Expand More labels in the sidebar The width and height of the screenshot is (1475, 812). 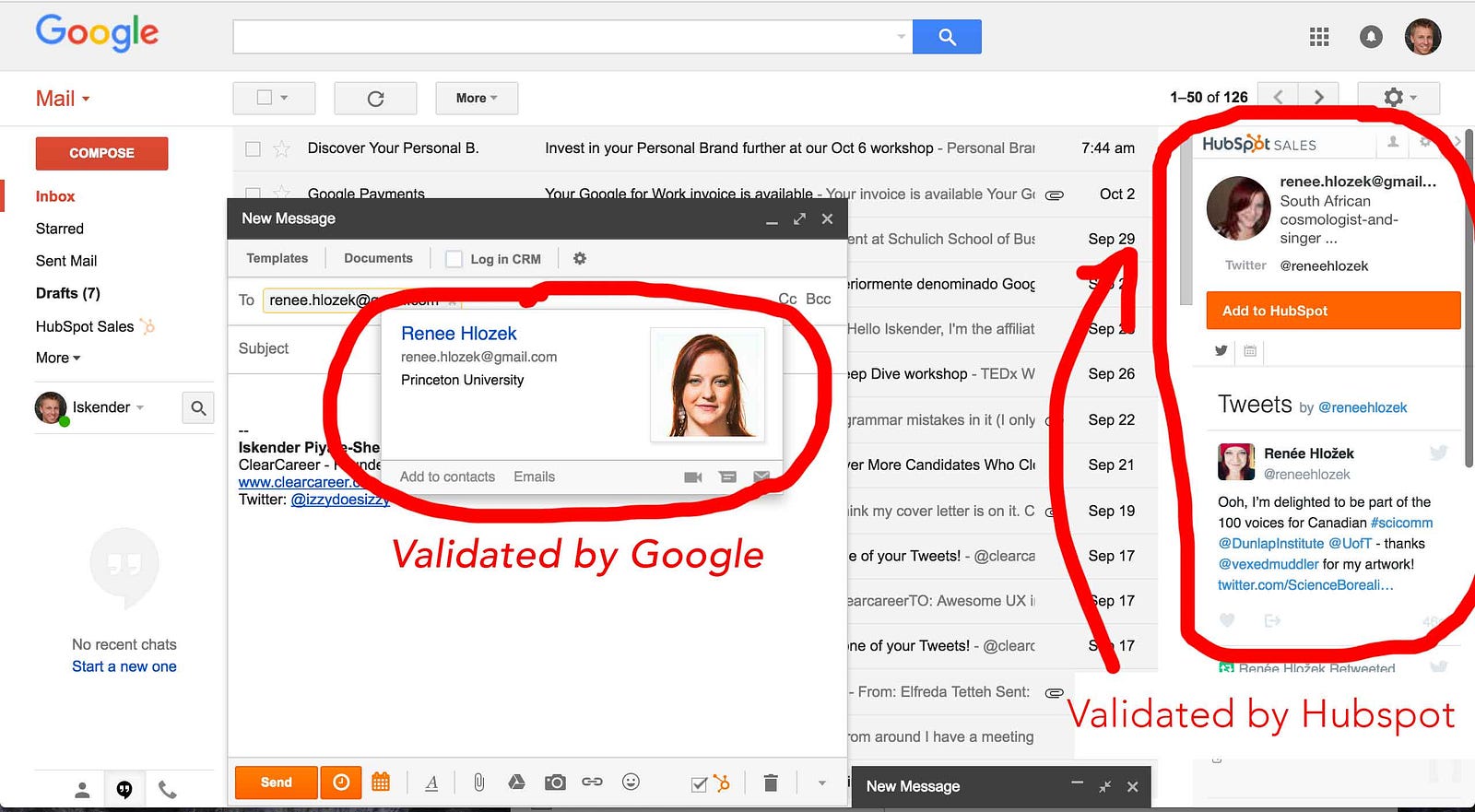tap(58, 358)
